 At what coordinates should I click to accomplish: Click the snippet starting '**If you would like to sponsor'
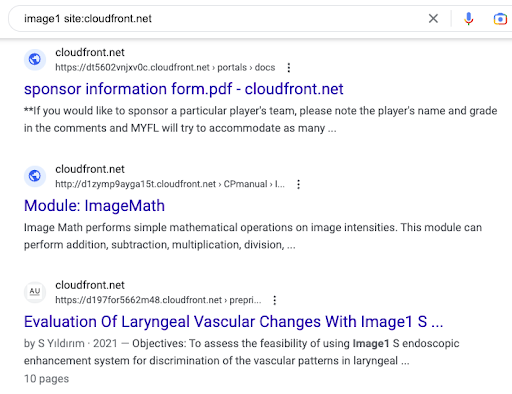[x=261, y=119]
